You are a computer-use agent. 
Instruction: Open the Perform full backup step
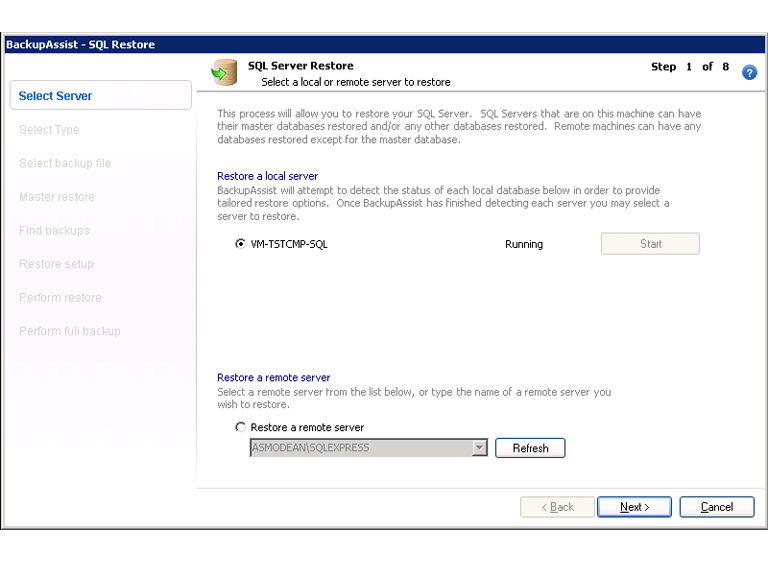69,331
